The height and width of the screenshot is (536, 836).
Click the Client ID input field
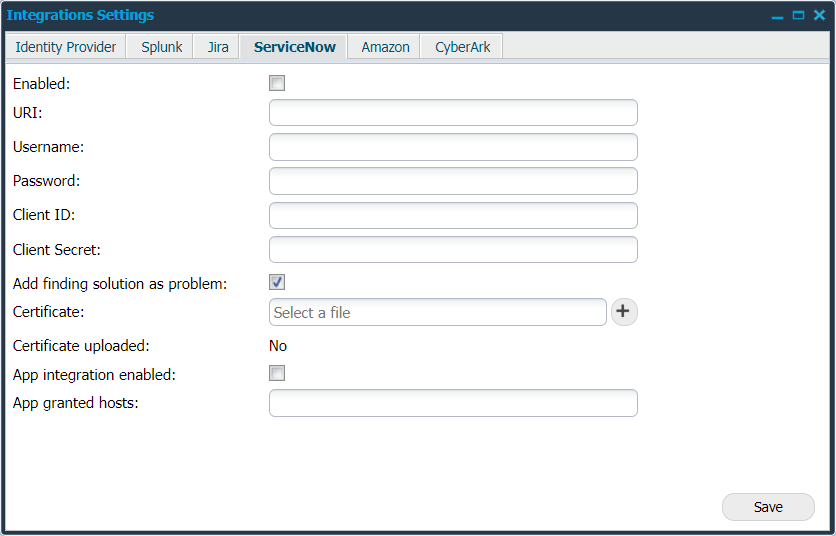453,215
